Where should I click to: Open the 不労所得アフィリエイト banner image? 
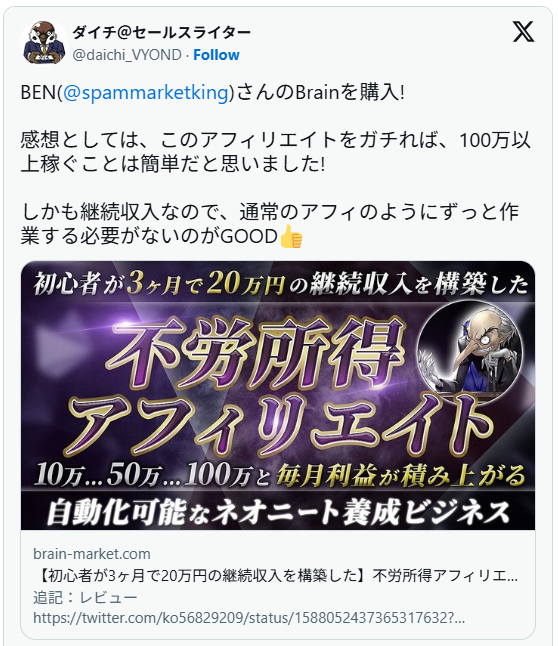pos(278,395)
